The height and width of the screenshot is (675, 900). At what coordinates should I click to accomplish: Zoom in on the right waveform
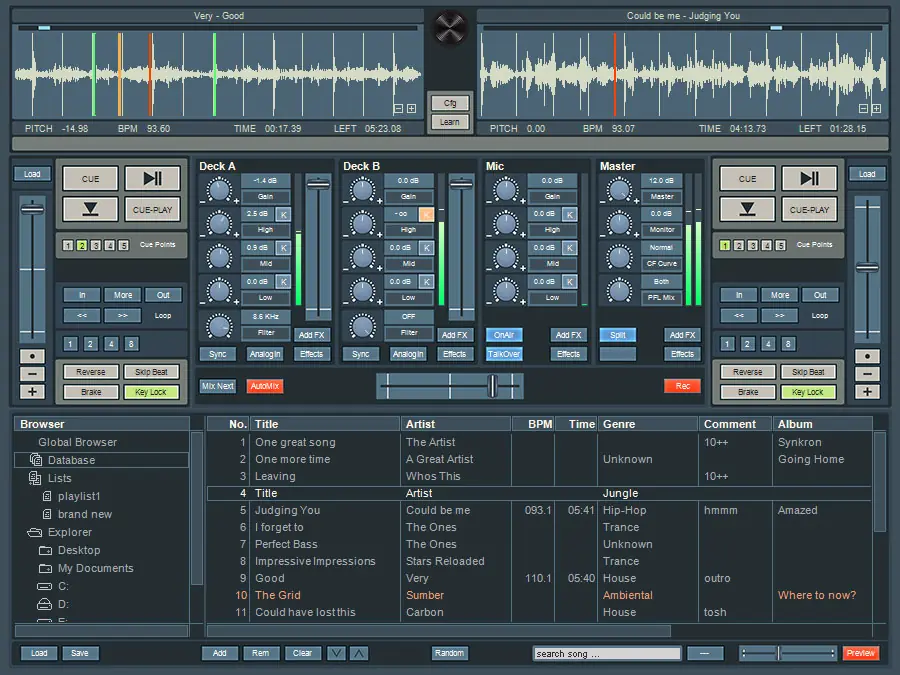tap(876, 108)
